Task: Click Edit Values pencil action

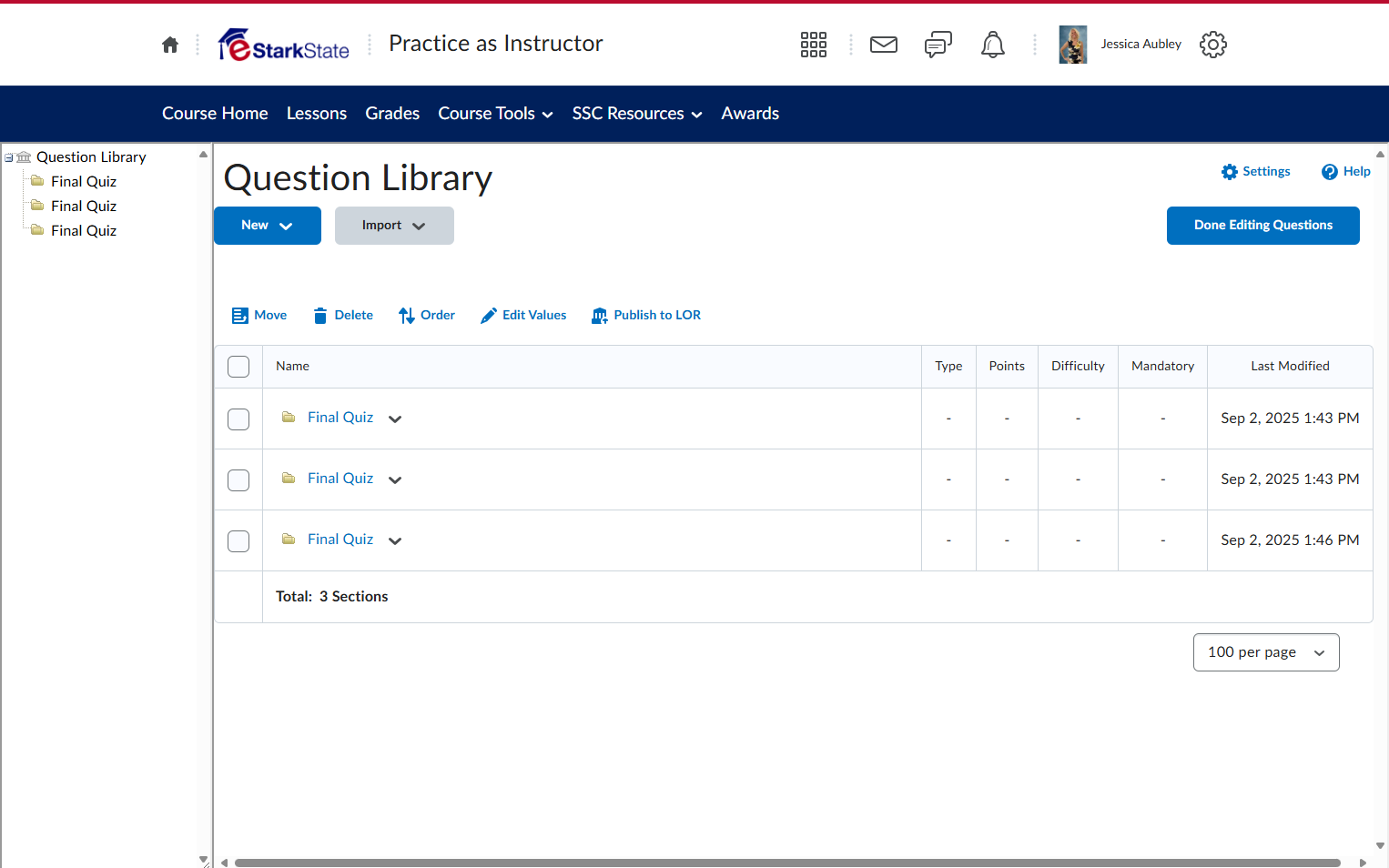Action: (523, 315)
